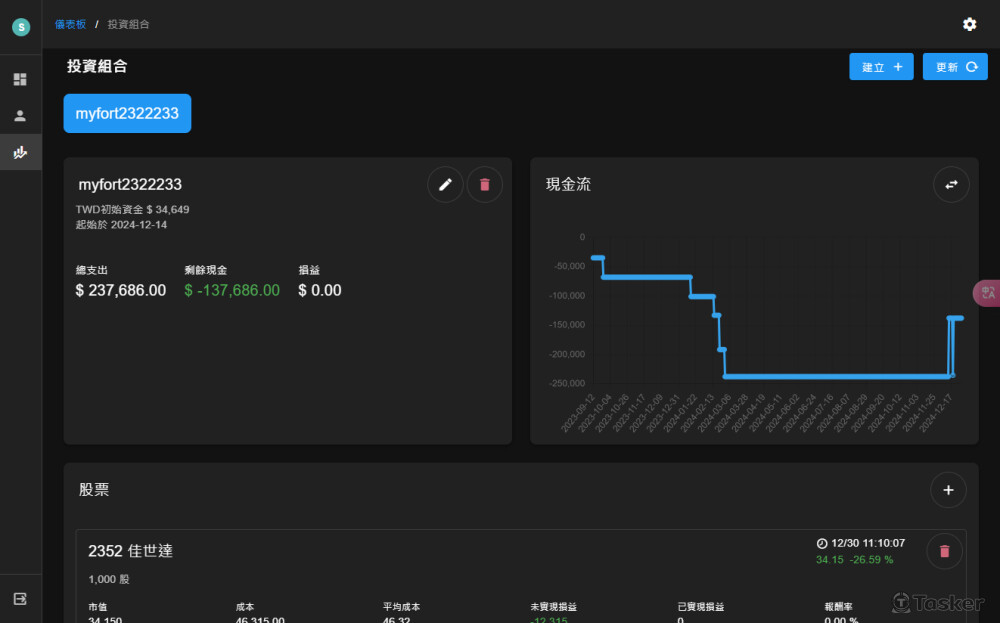The width and height of the screenshot is (1000, 623).
Task: Open settings with the gear icon
Action: pos(969,24)
